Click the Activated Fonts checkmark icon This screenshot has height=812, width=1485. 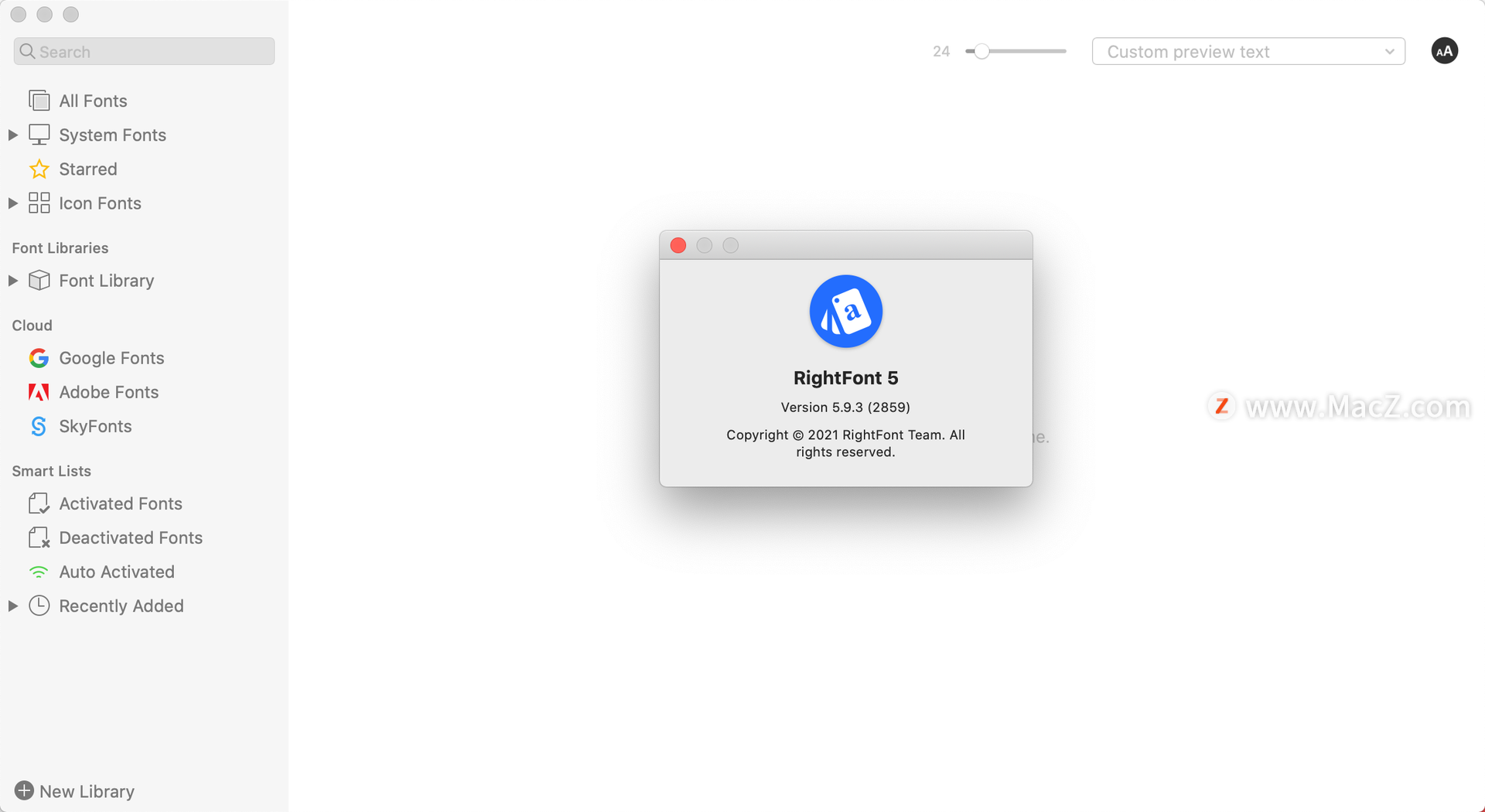coord(39,503)
